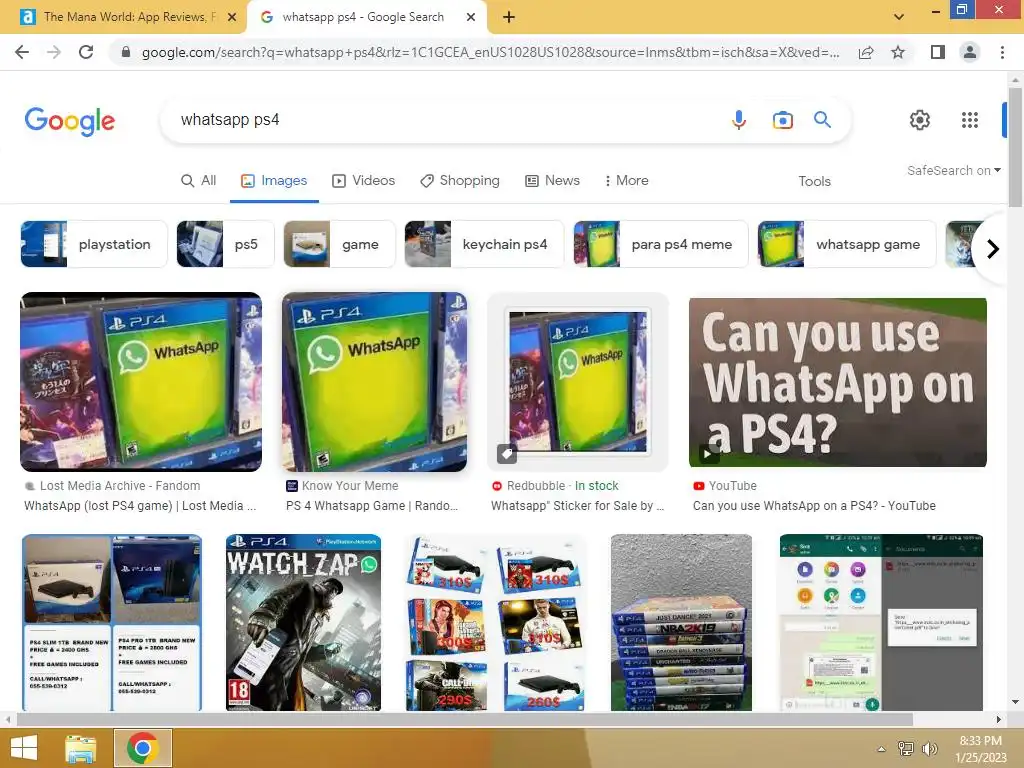Switch to the Videos tab

coord(364,181)
